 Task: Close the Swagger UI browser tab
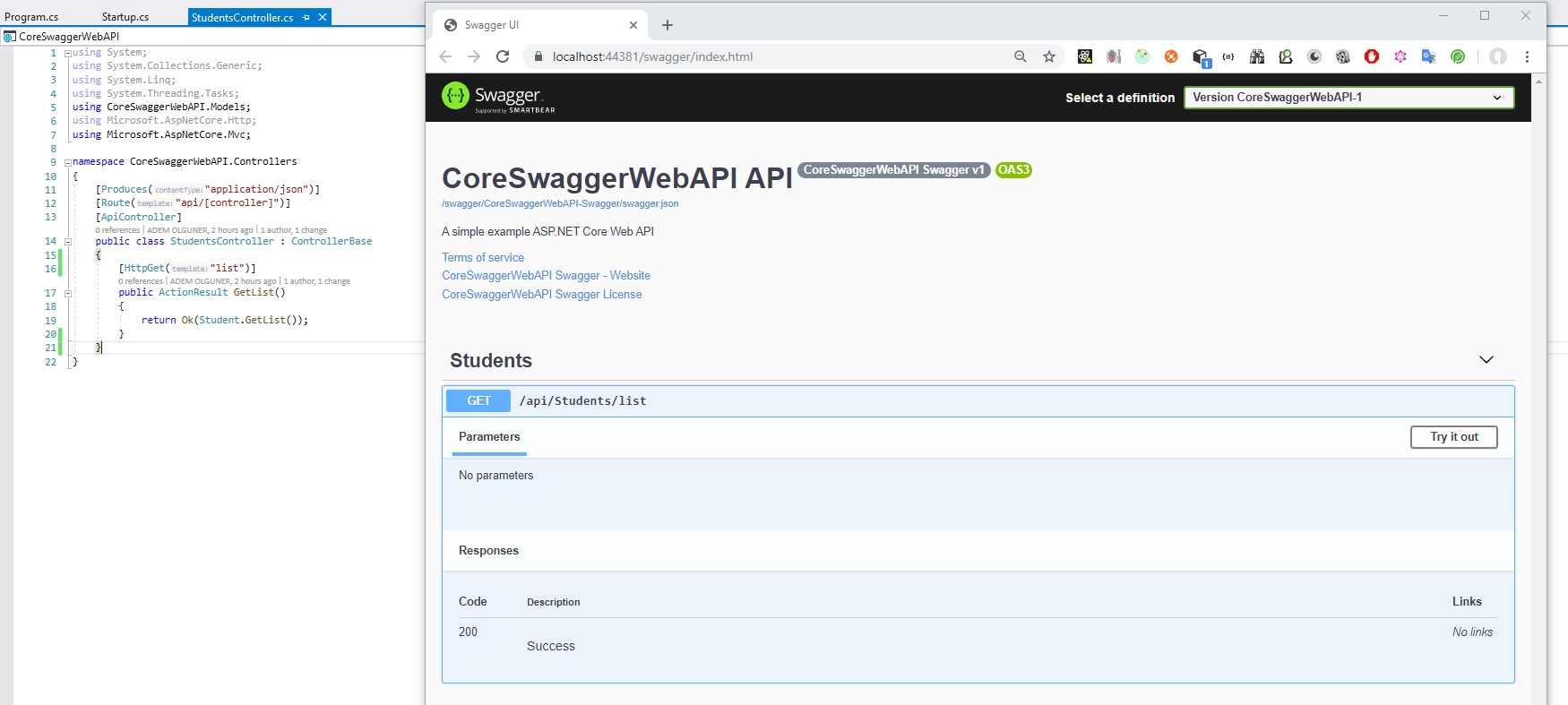point(633,25)
